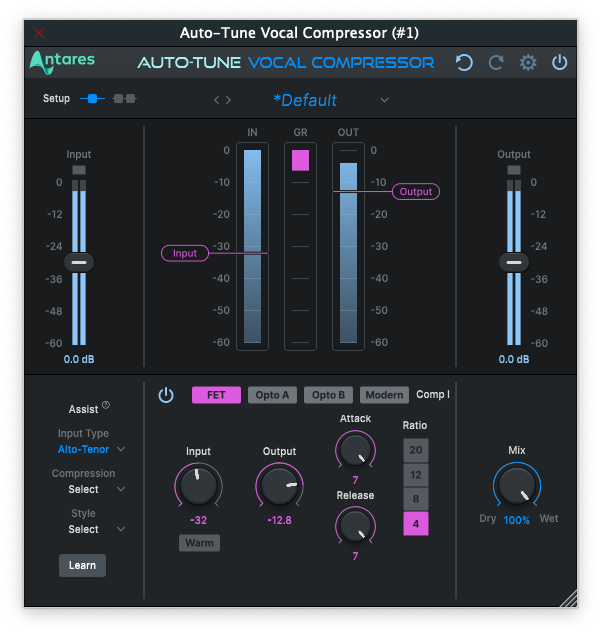Click the input fader 0.0 dB value
Viewport: 601px width, 635px height.
[79, 359]
